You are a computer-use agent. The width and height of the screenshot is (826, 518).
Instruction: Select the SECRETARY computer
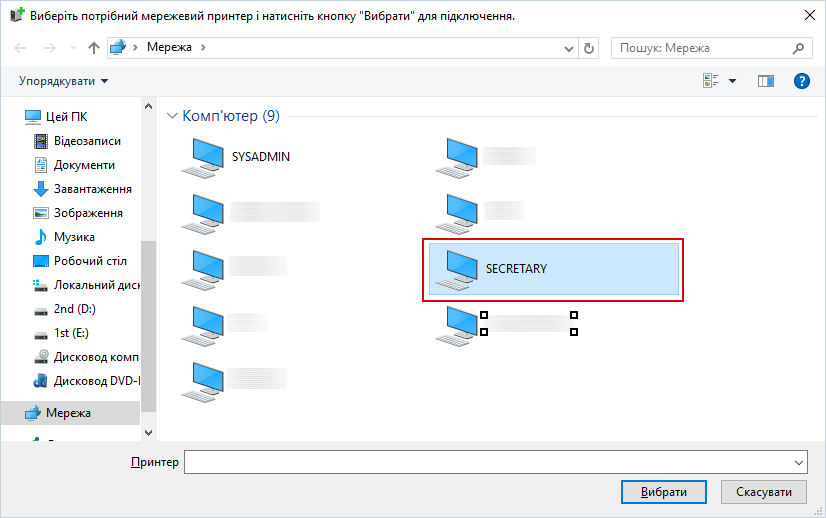(553, 269)
